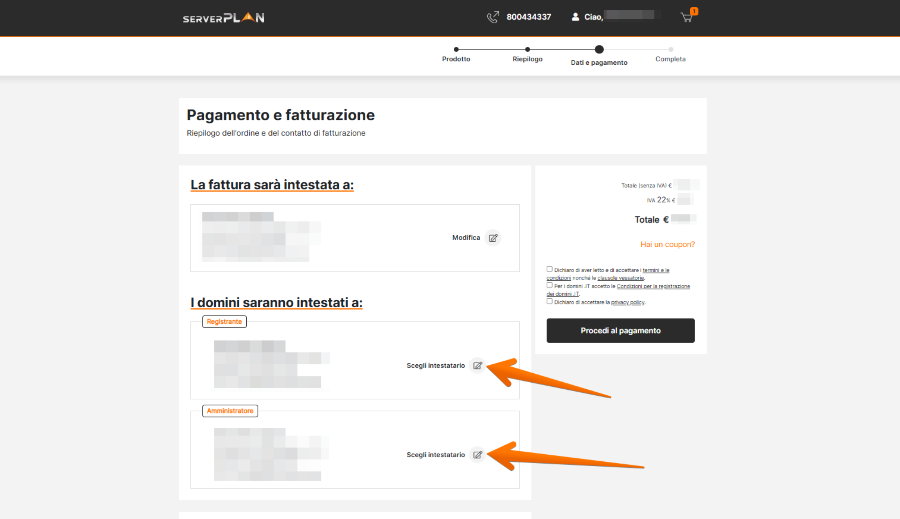
Task: Tick the .IT domain conditions checkbox
Action: click(x=550, y=285)
